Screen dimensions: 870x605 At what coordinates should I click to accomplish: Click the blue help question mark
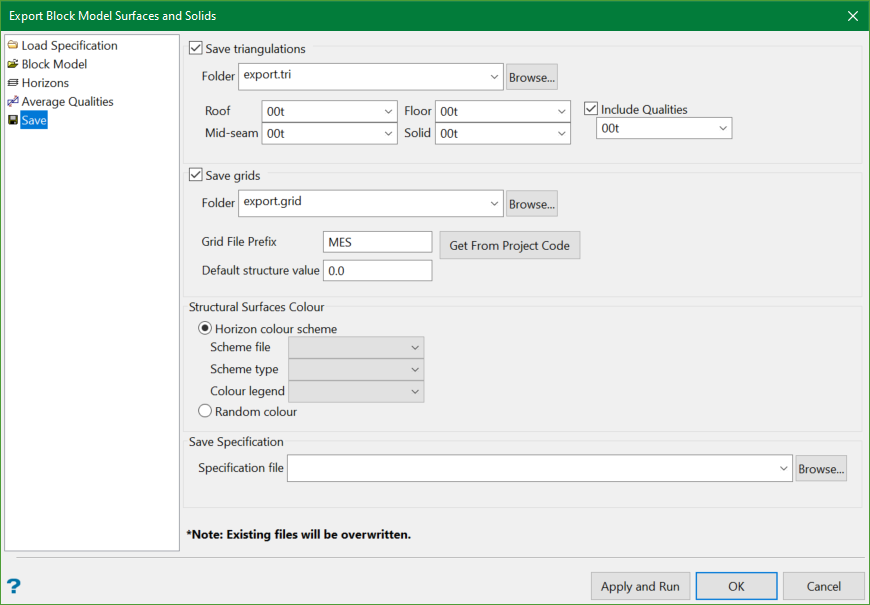(14, 586)
